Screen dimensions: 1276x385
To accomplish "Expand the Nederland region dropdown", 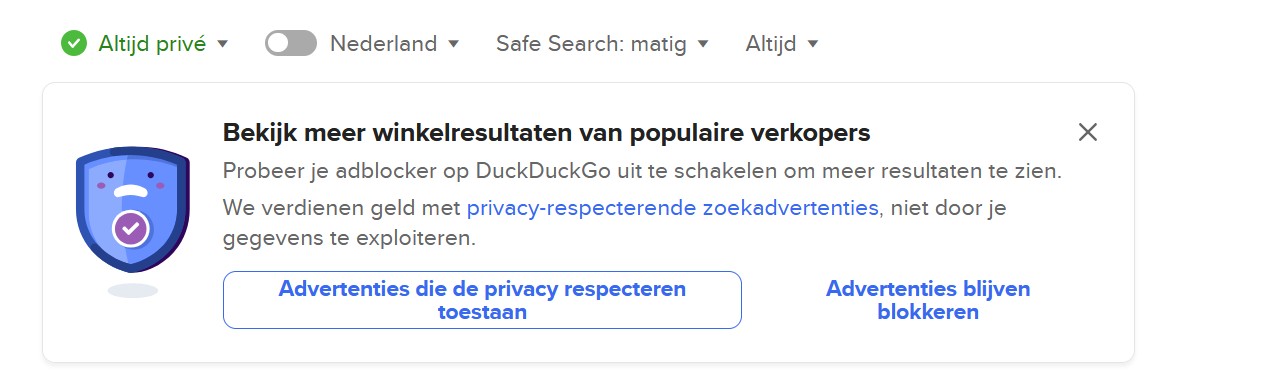I will pyautogui.click(x=395, y=44).
